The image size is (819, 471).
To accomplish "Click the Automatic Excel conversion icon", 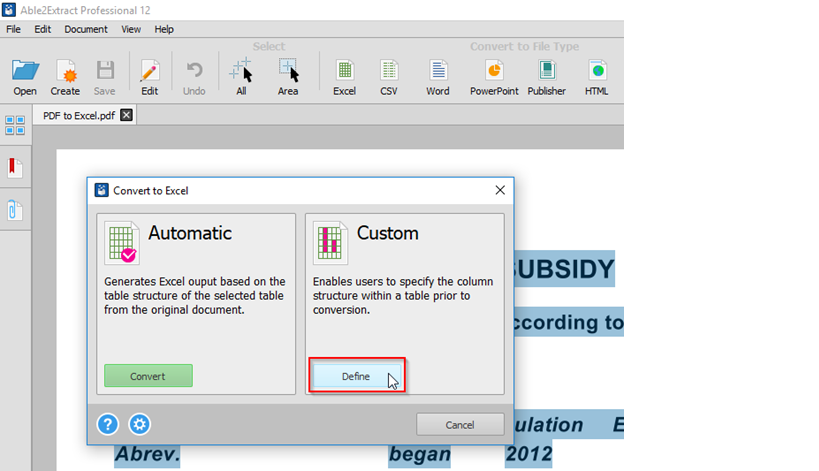I will click(122, 243).
